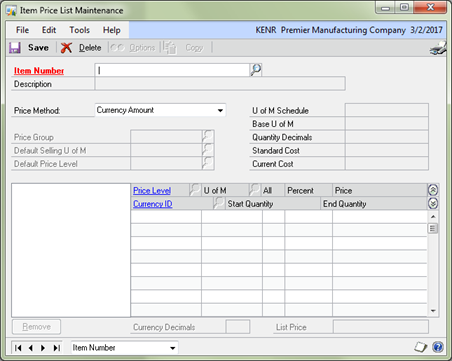Collapse grid rows with up chevrons
452x361 pixels.
click(x=433, y=190)
